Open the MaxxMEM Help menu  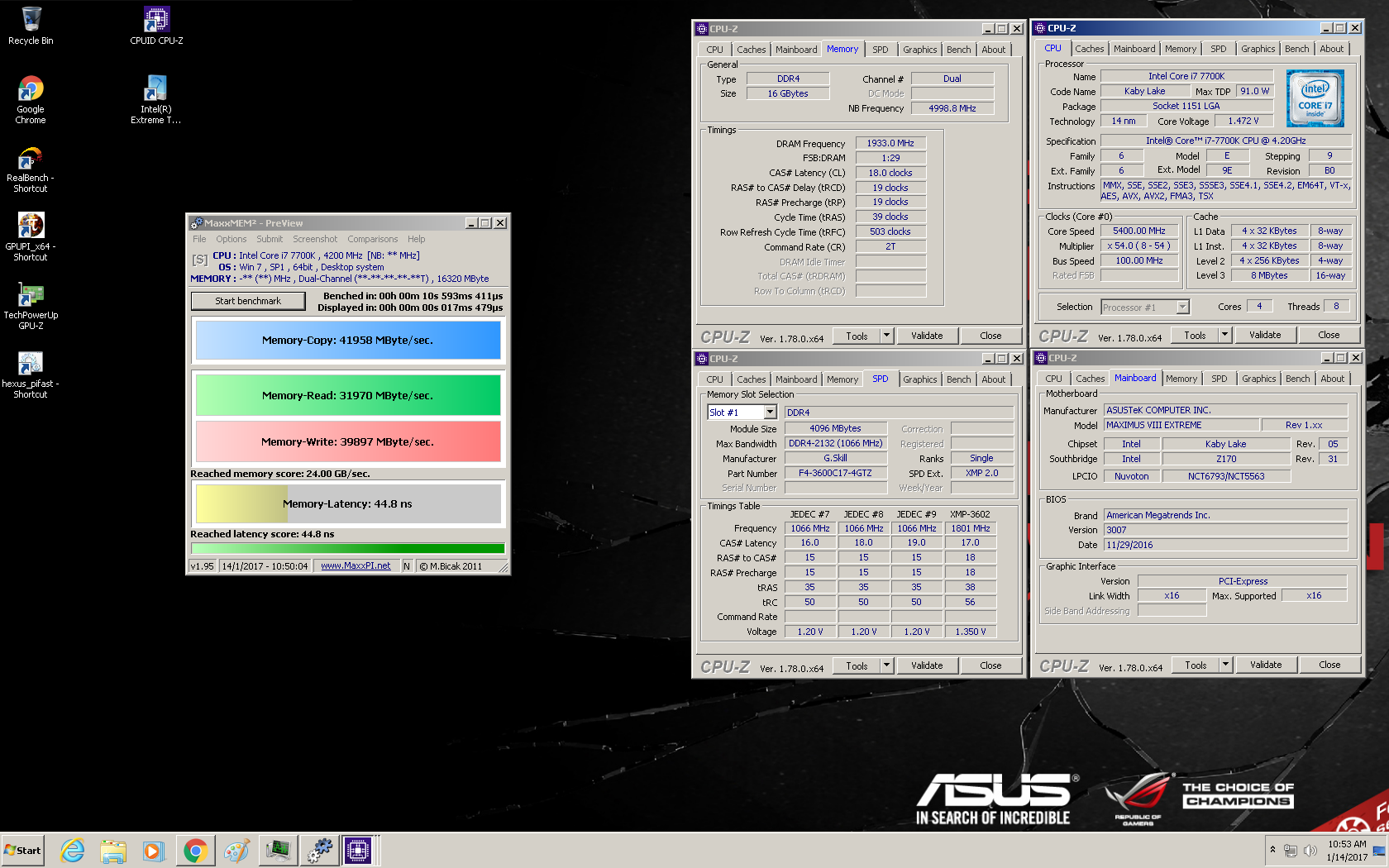click(416, 239)
